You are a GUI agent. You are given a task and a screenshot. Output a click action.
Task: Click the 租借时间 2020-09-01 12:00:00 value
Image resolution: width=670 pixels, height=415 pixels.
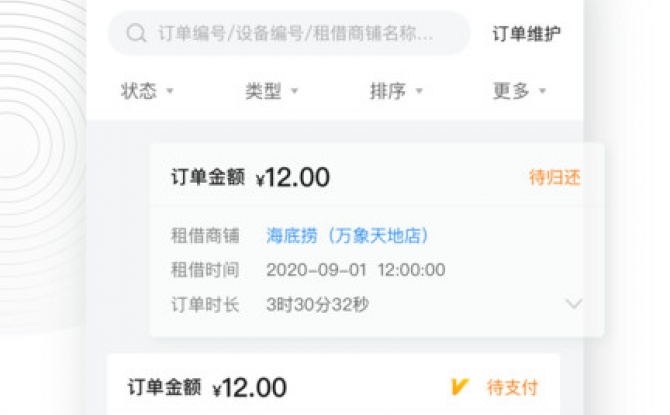click(356, 270)
